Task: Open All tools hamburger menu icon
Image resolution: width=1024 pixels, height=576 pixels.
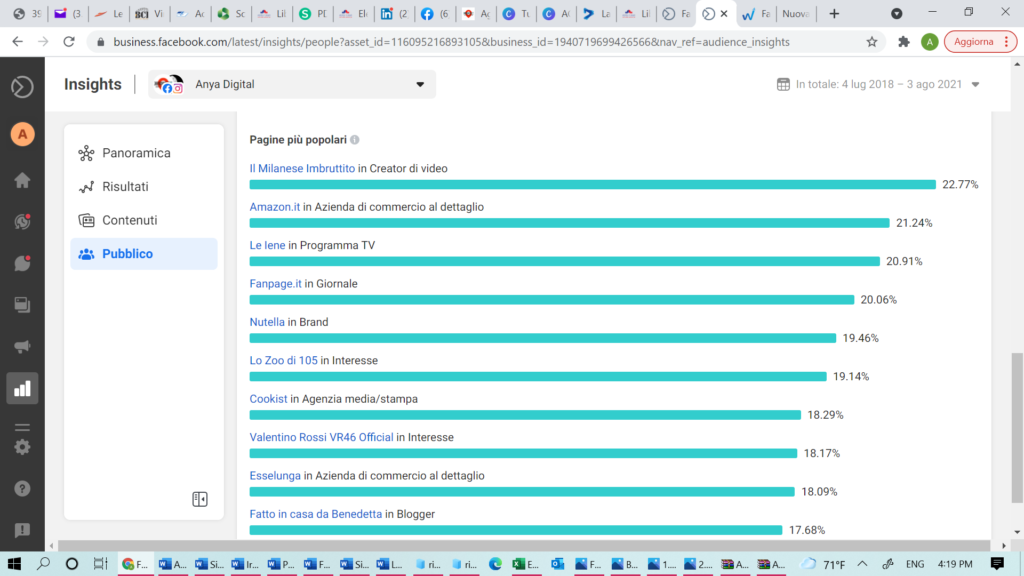Action: (x=22, y=427)
